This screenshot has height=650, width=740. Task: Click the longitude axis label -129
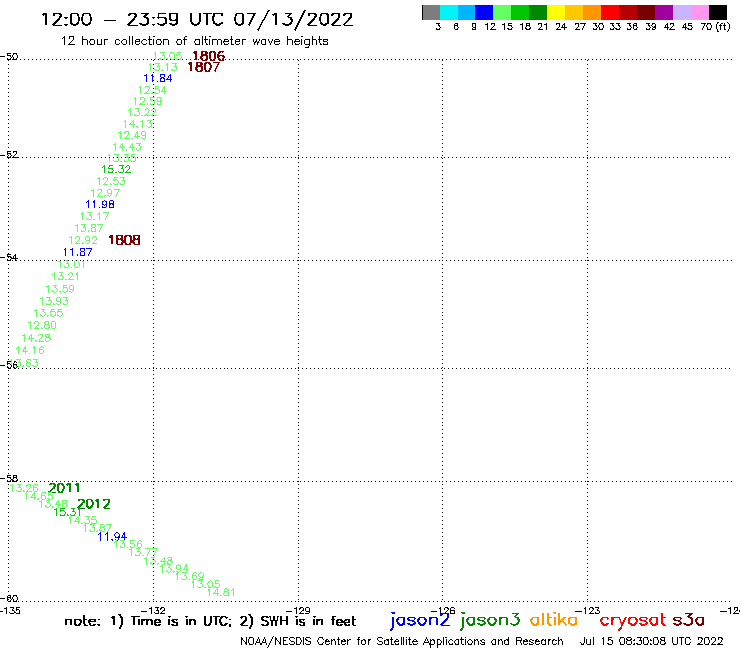[x=298, y=610]
